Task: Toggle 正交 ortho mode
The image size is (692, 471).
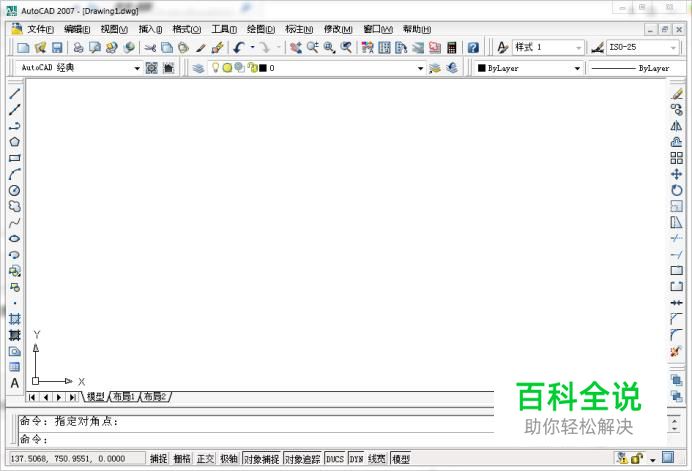Action: [x=205, y=459]
